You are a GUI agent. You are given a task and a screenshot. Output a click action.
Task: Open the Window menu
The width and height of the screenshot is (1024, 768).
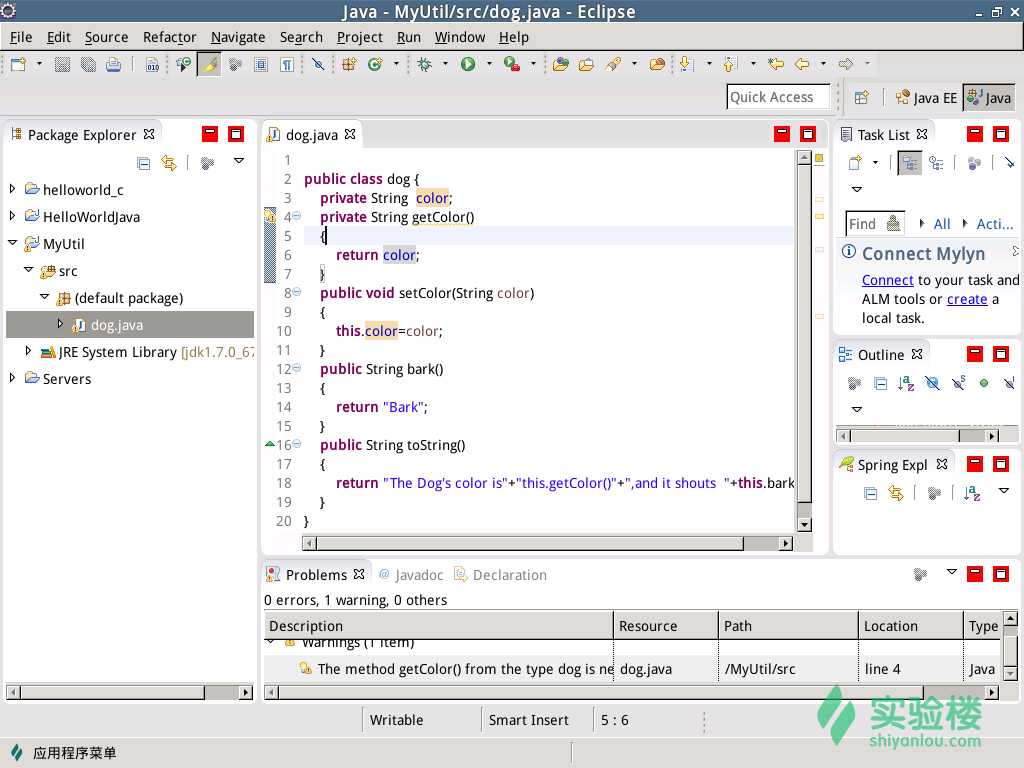click(460, 38)
